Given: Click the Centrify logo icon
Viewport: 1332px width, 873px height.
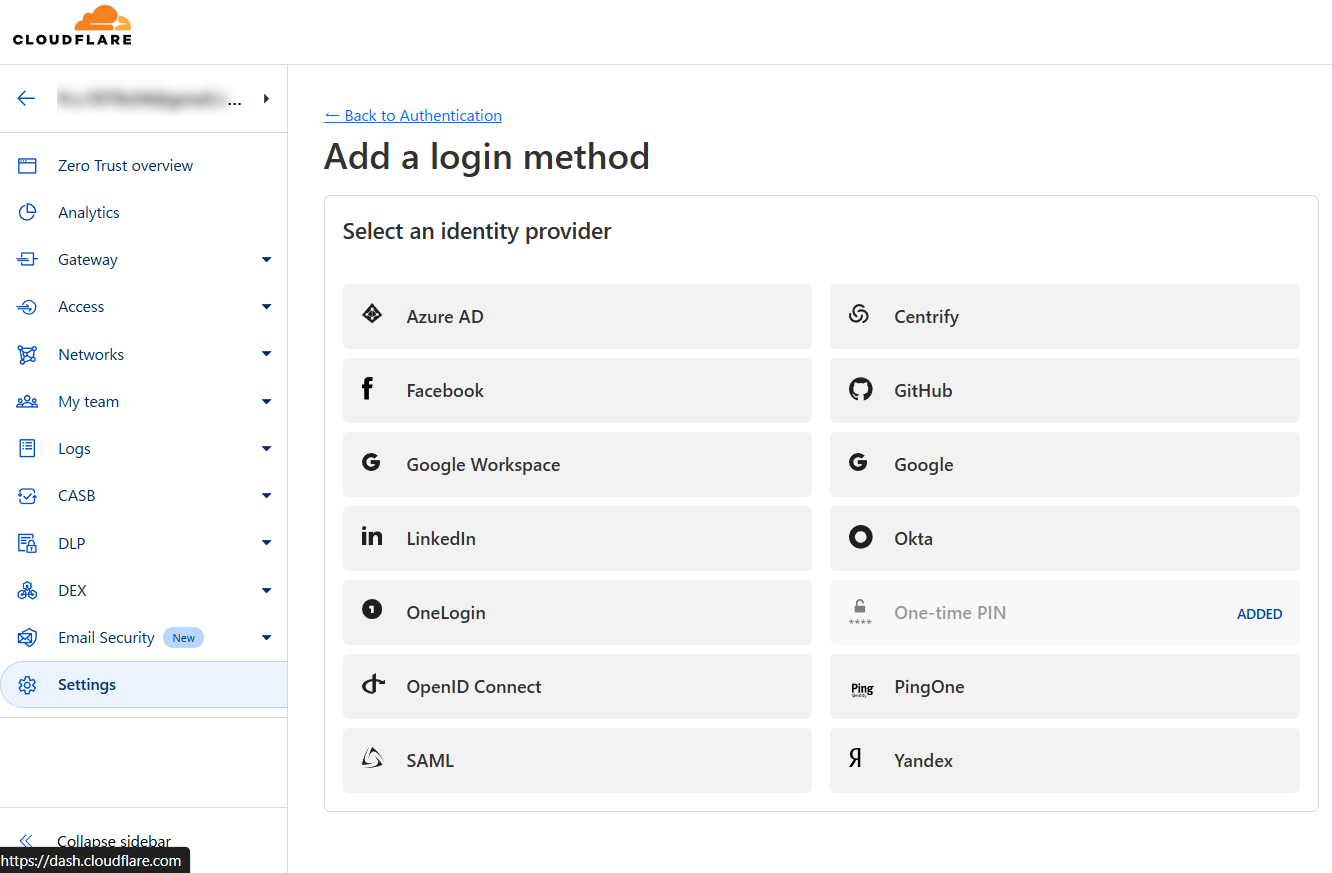Looking at the screenshot, I should pyautogui.click(x=859, y=314).
